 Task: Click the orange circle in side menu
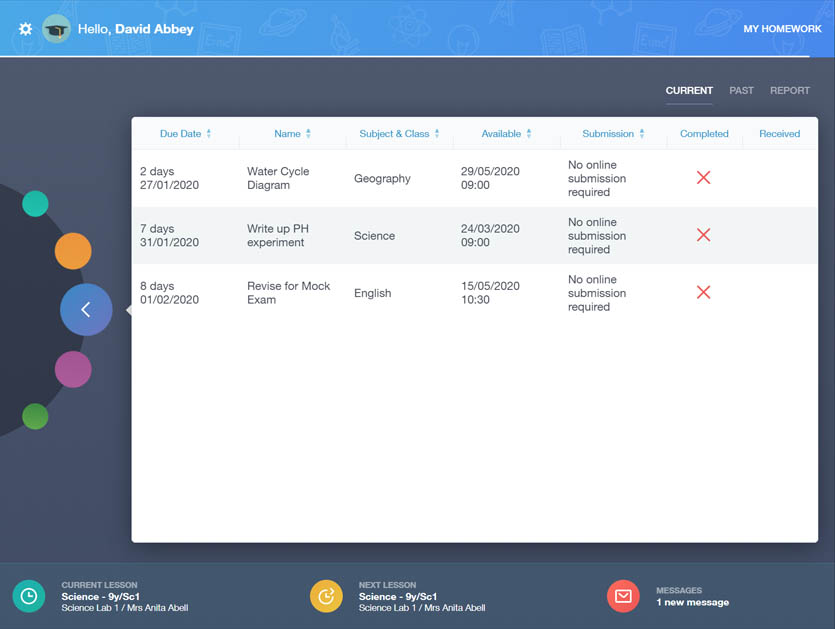(73, 251)
